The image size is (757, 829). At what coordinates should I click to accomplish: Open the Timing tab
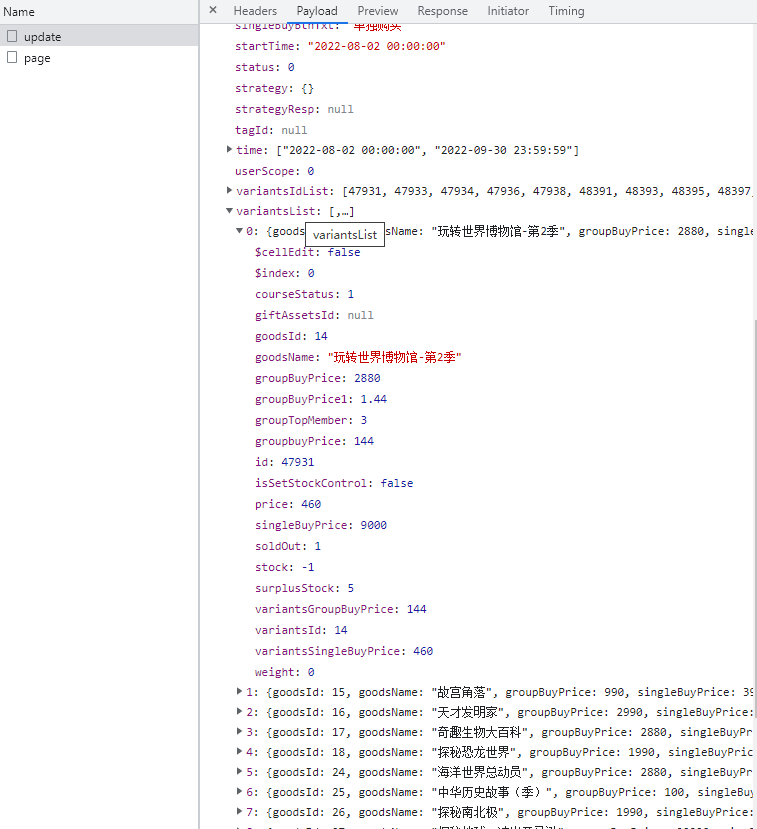[566, 11]
